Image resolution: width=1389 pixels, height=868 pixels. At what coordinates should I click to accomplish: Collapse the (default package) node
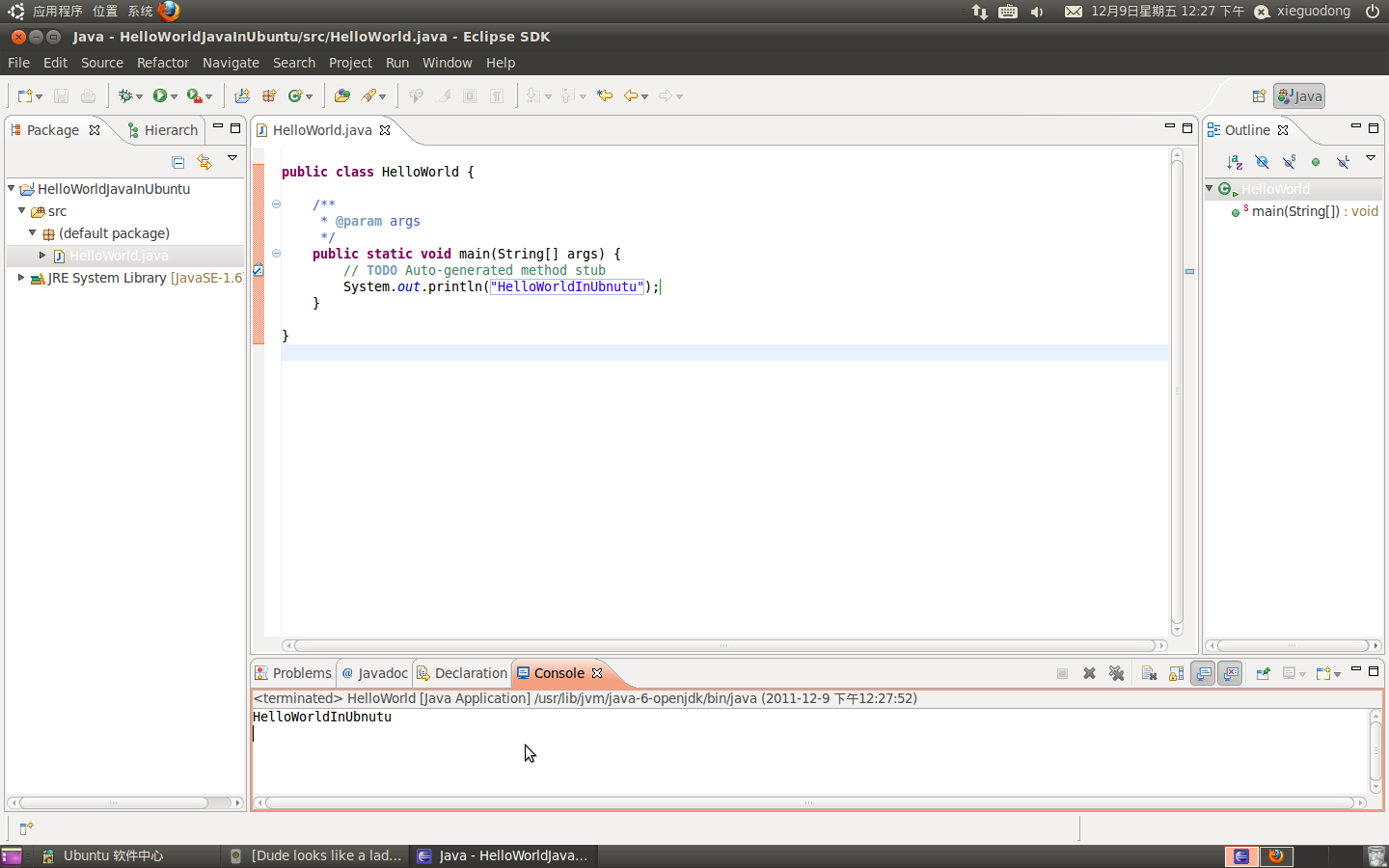pyautogui.click(x=32, y=232)
